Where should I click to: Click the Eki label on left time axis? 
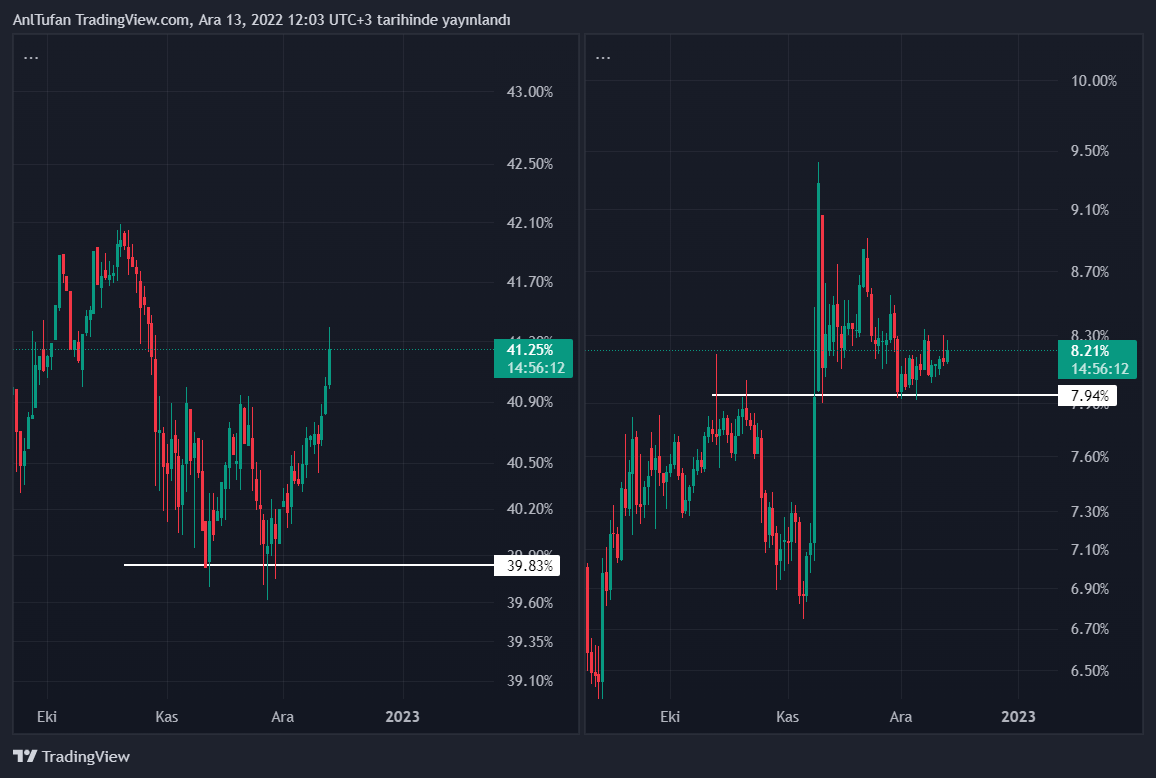[47, 717]
